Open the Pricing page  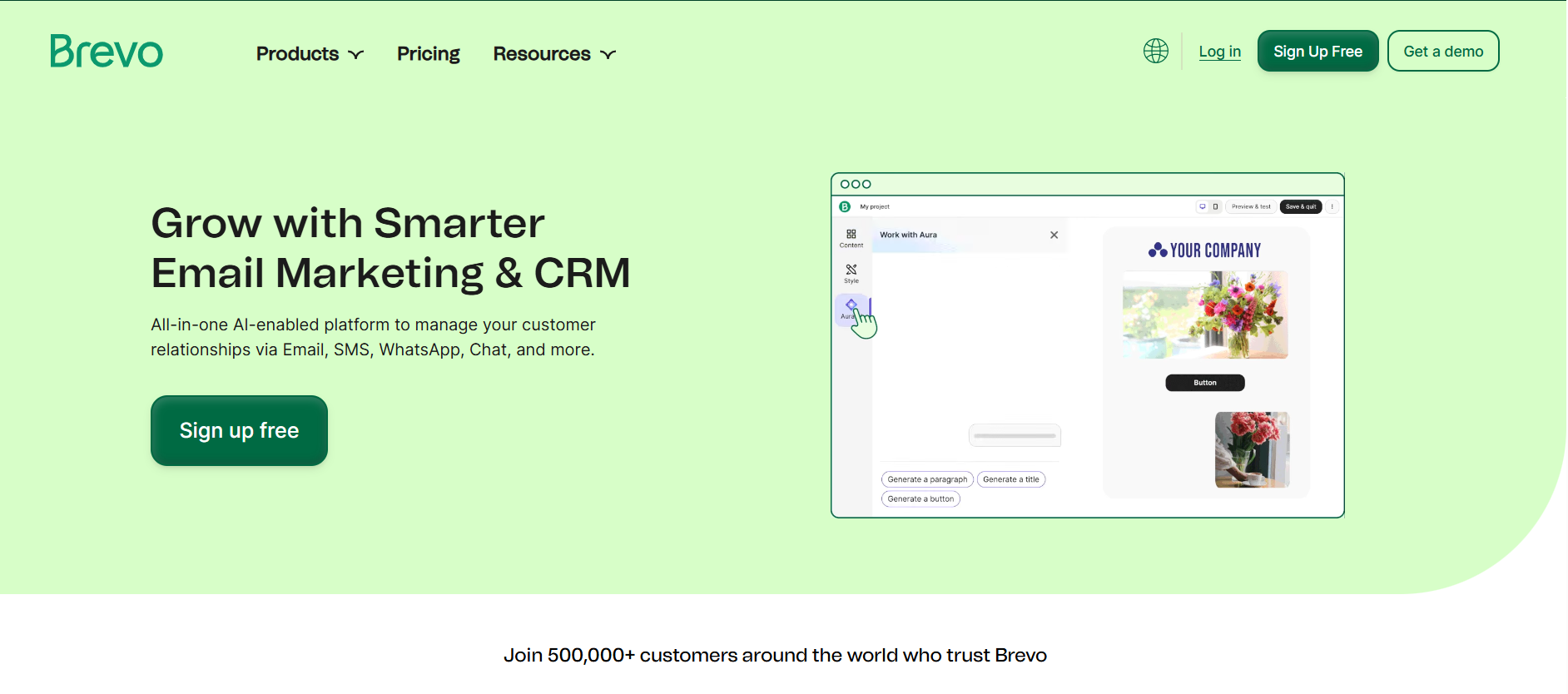click(429, 54)
